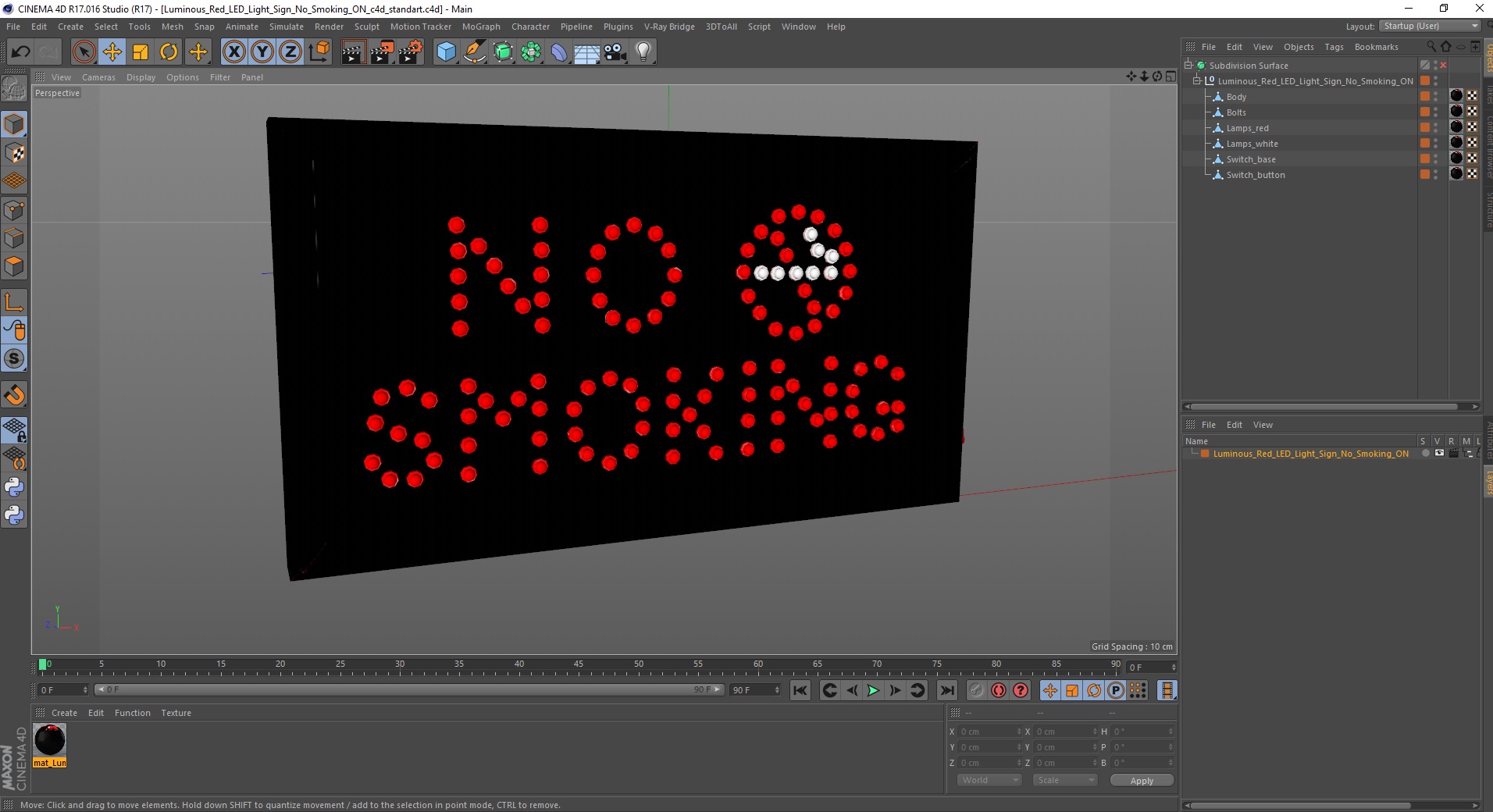Select the Lamps_red object

pos(1247,128)
